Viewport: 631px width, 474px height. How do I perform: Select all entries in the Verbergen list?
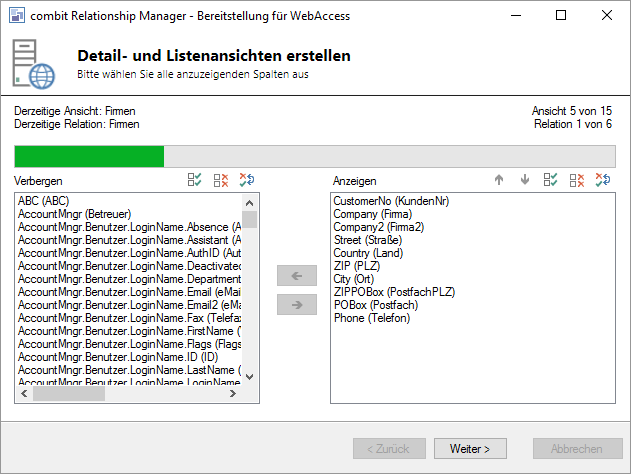(x=195, y=180)
